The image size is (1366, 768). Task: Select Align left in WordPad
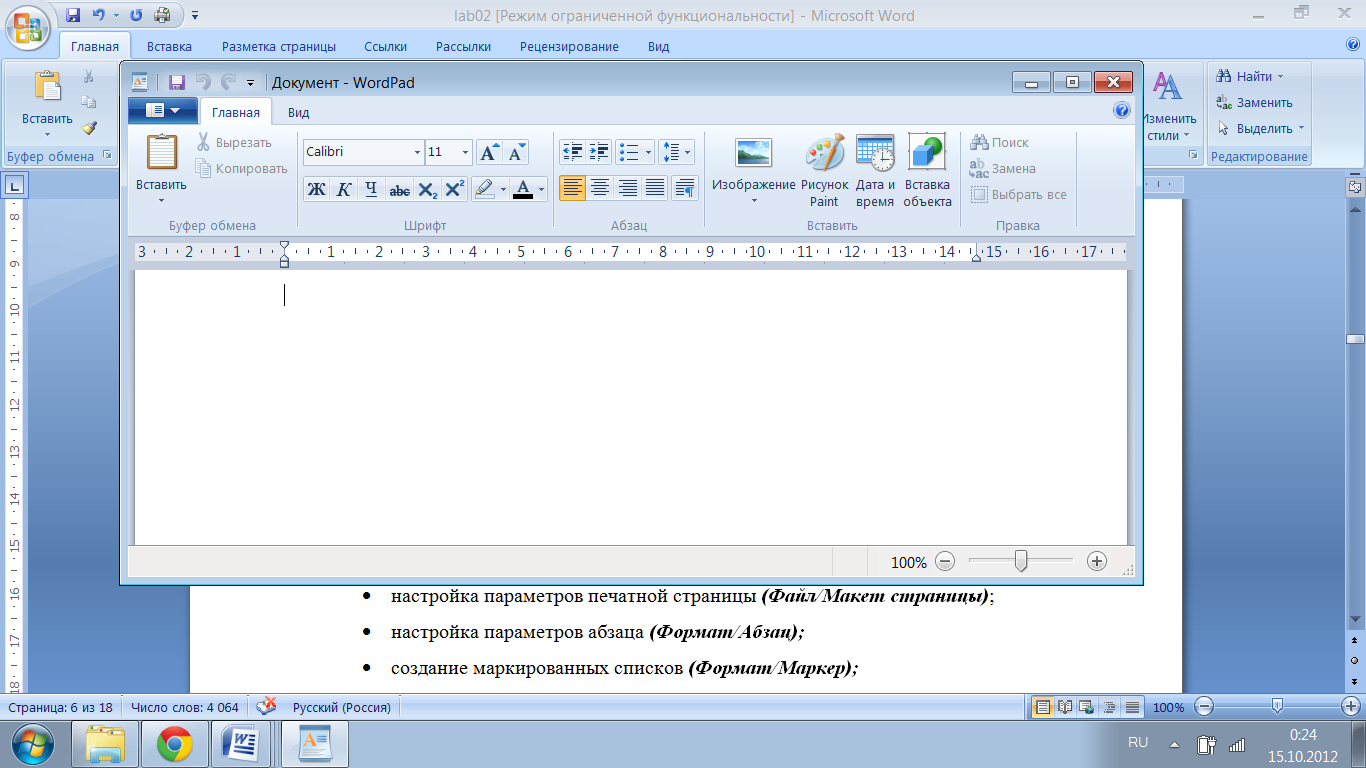click(x=572, y=187)
